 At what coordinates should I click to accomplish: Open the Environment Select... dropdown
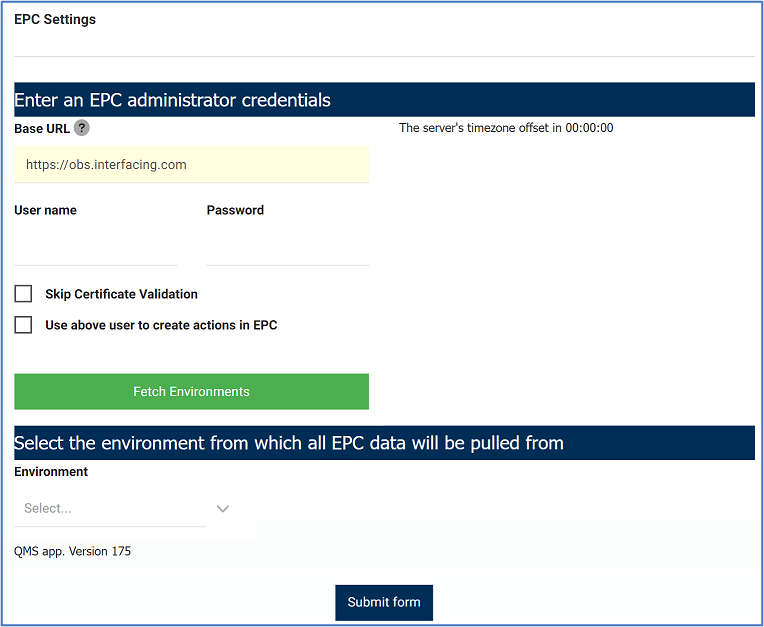(110, 508)
